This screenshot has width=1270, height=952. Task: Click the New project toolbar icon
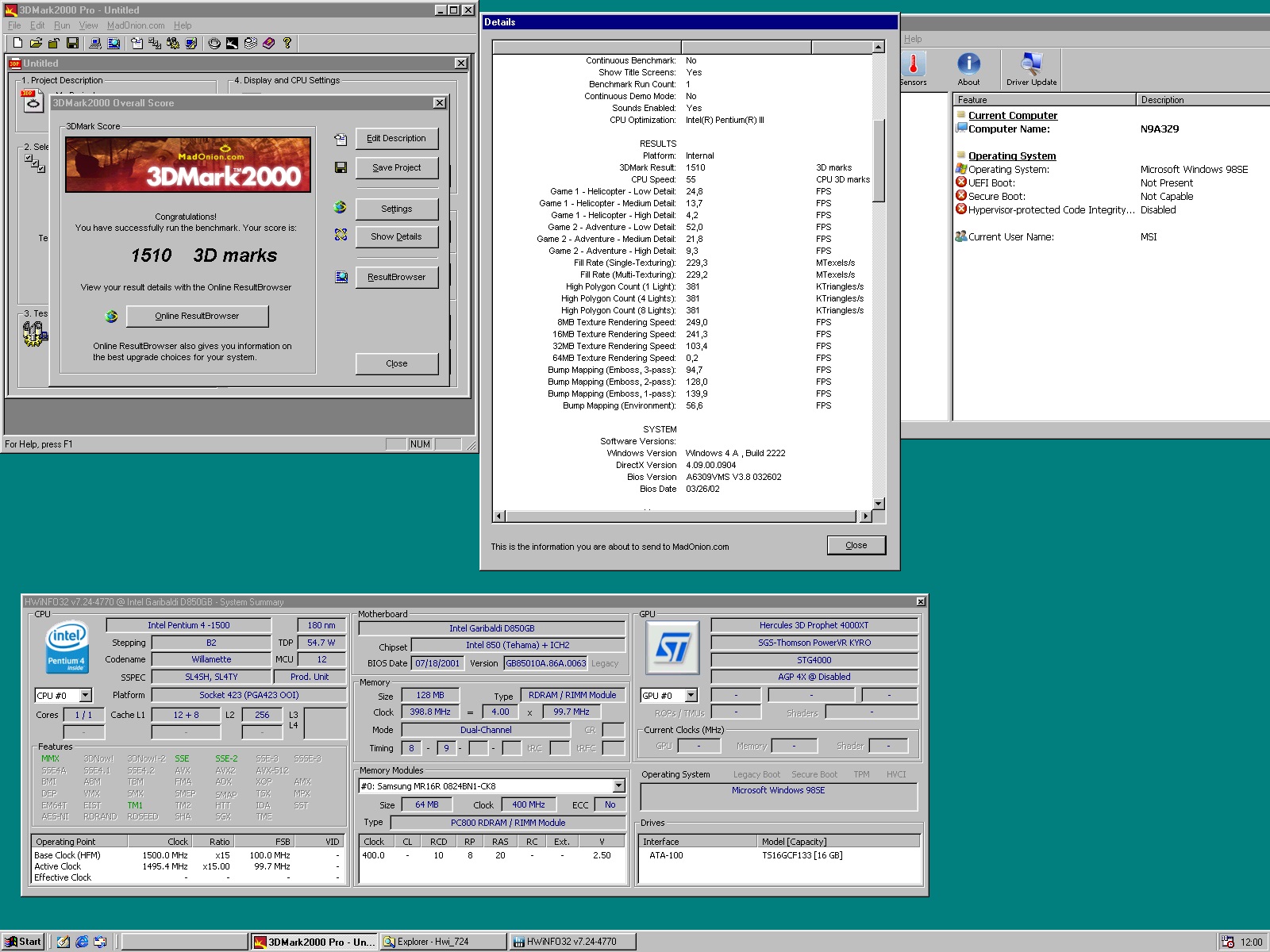[17, 44]
